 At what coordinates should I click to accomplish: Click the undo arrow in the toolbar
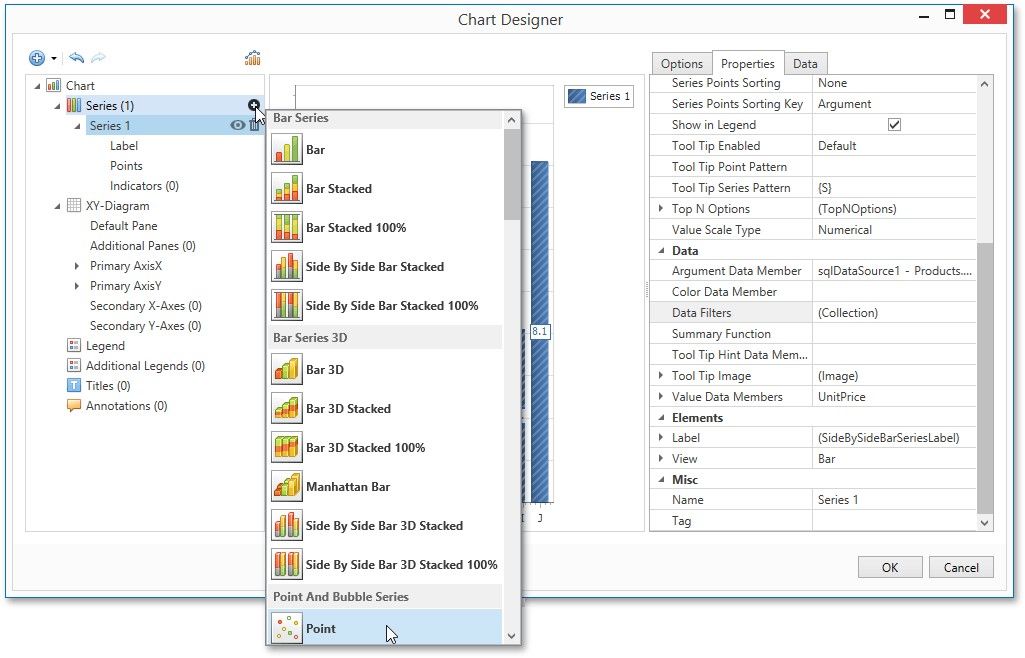[77, 59]
